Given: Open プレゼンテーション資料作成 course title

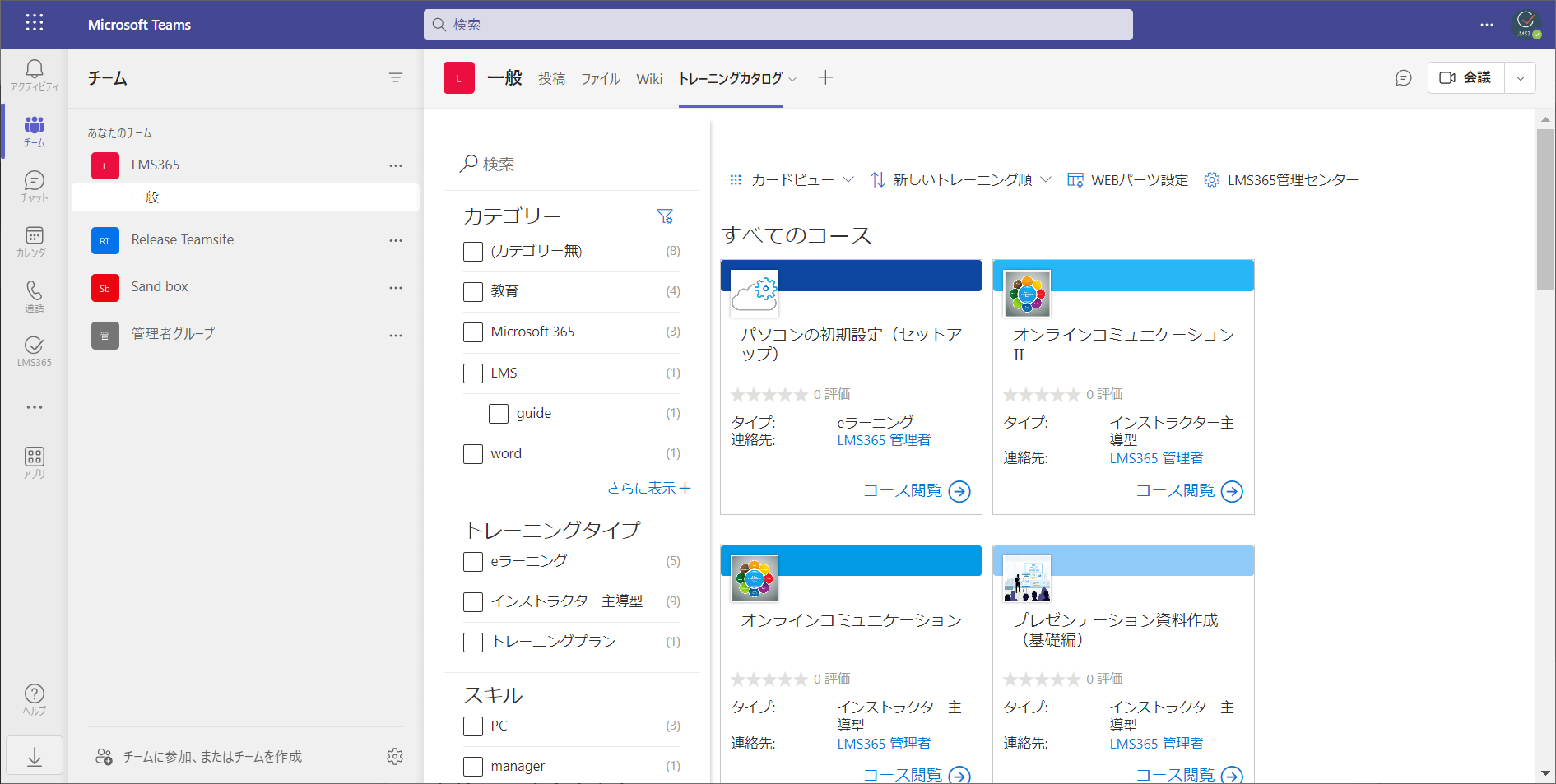Looking at the screenshot, I should 1115,629.
